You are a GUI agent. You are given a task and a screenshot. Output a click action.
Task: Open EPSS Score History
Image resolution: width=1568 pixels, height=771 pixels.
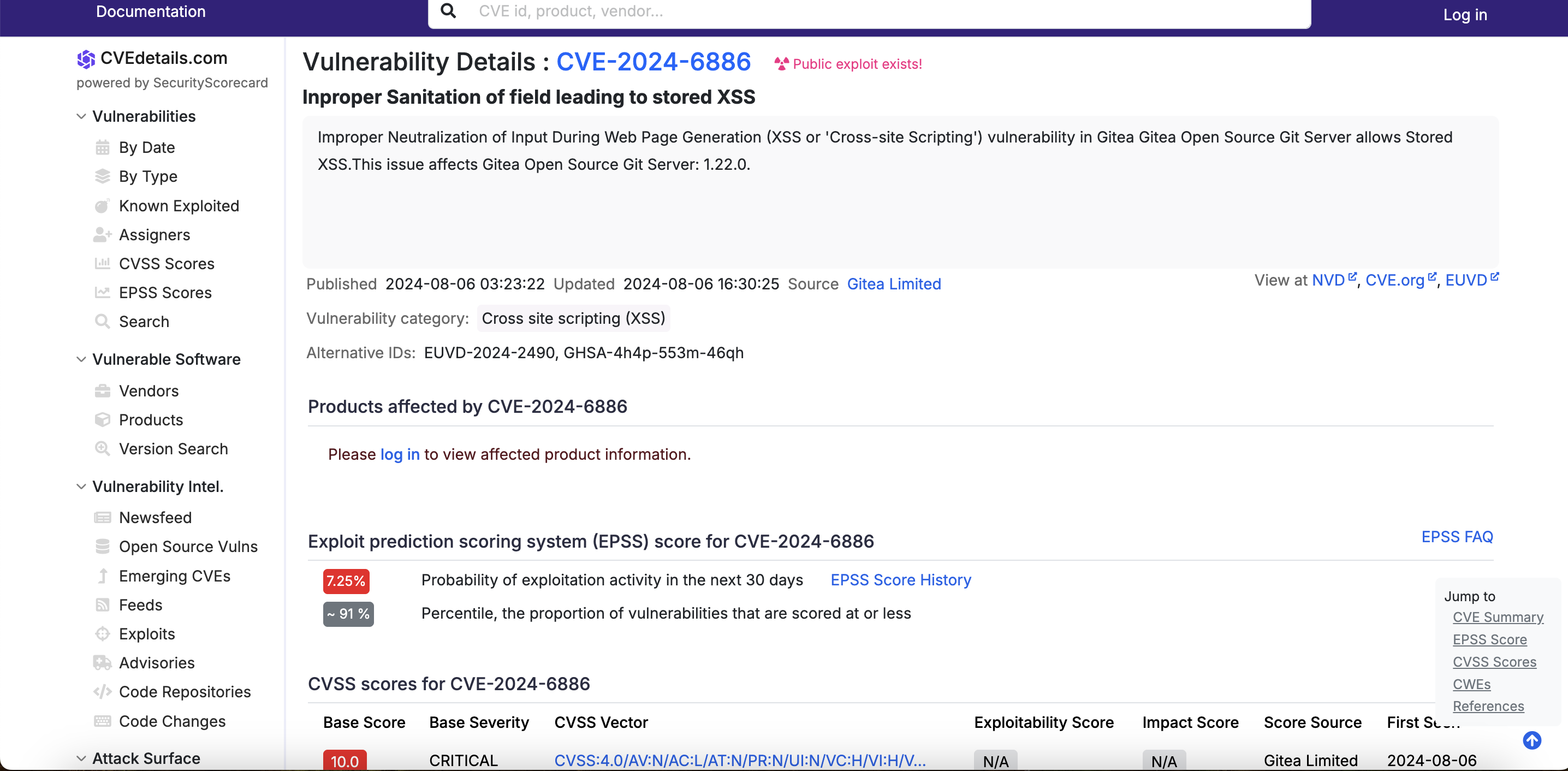pos(900,580)
